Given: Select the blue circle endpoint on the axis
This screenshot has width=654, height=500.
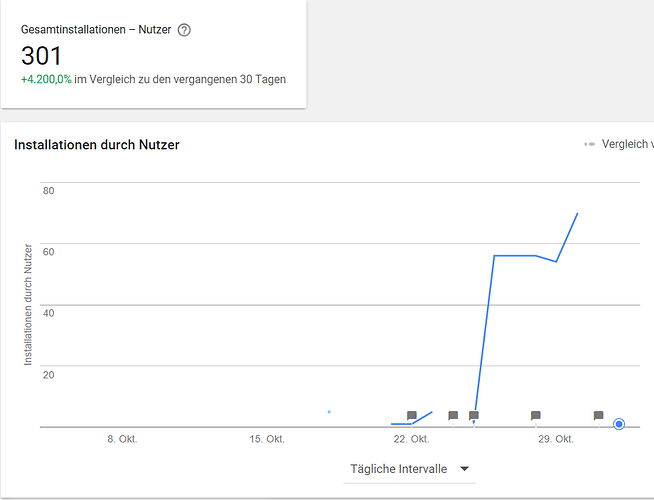Looking at the screenshot, I should [619, 424].
